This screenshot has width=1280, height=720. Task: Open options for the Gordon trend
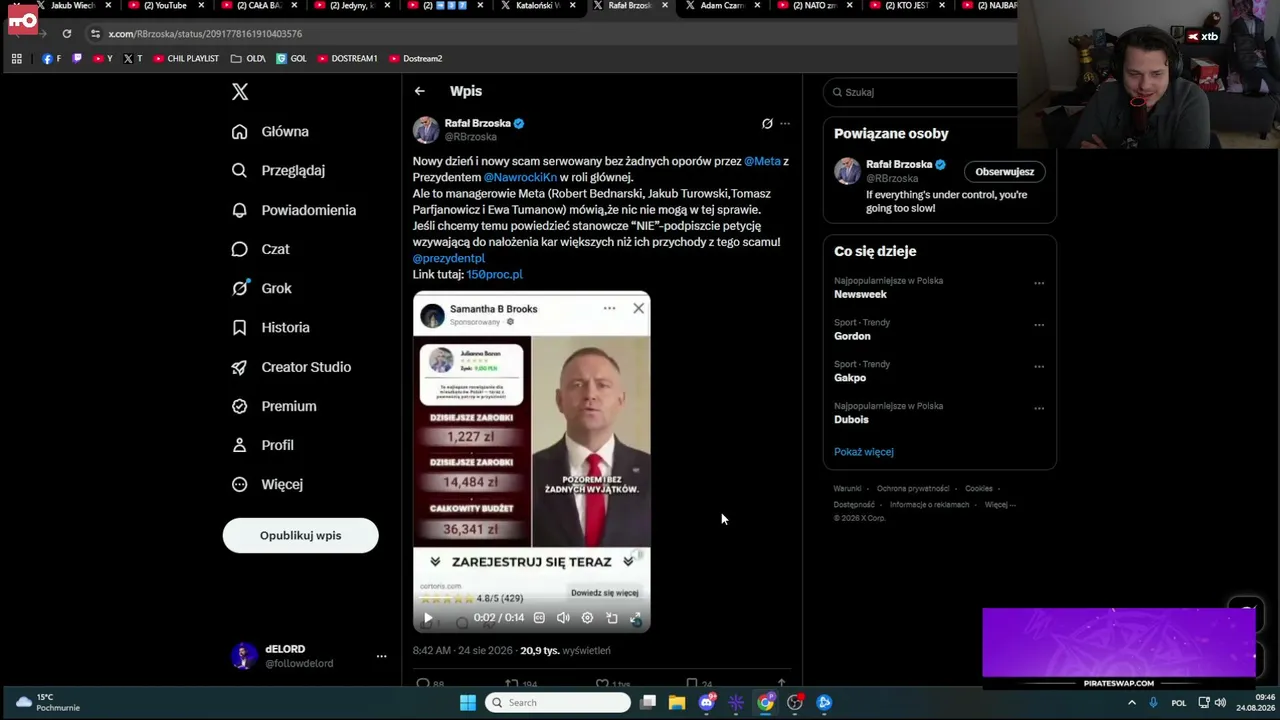[1039, 325]
